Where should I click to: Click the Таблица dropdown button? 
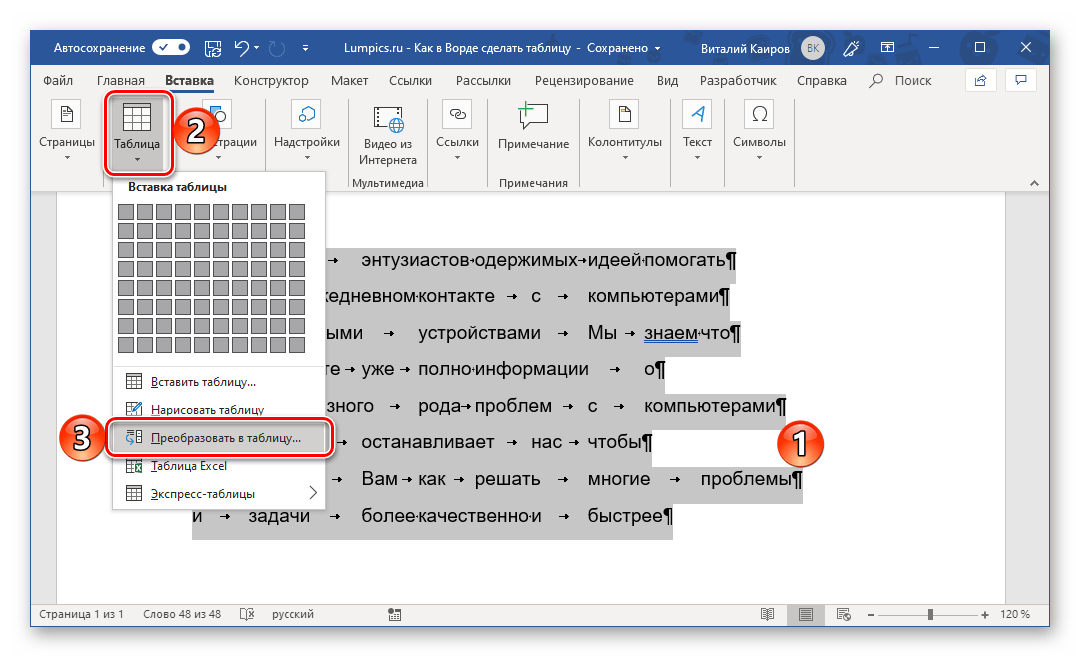pyautogui.click(x=137, y=134)
